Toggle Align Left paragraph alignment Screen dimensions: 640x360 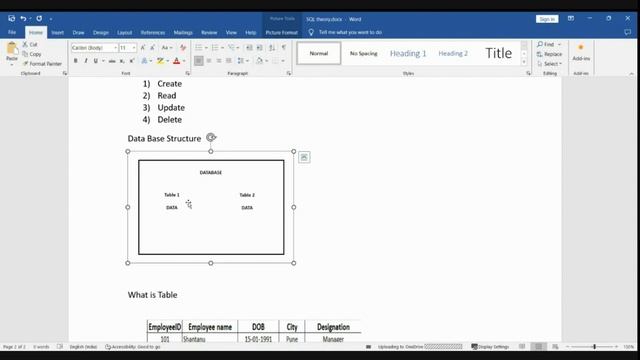(198, 61)
